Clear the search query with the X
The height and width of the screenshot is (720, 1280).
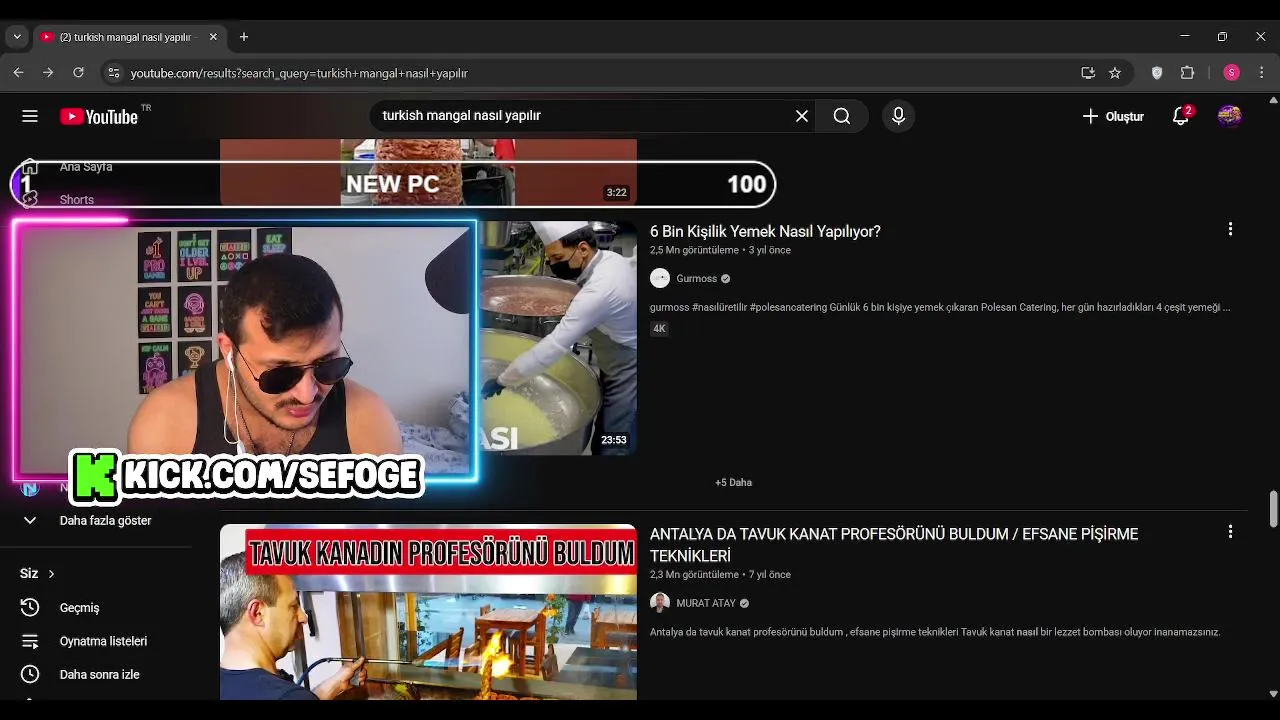(802, 116)
